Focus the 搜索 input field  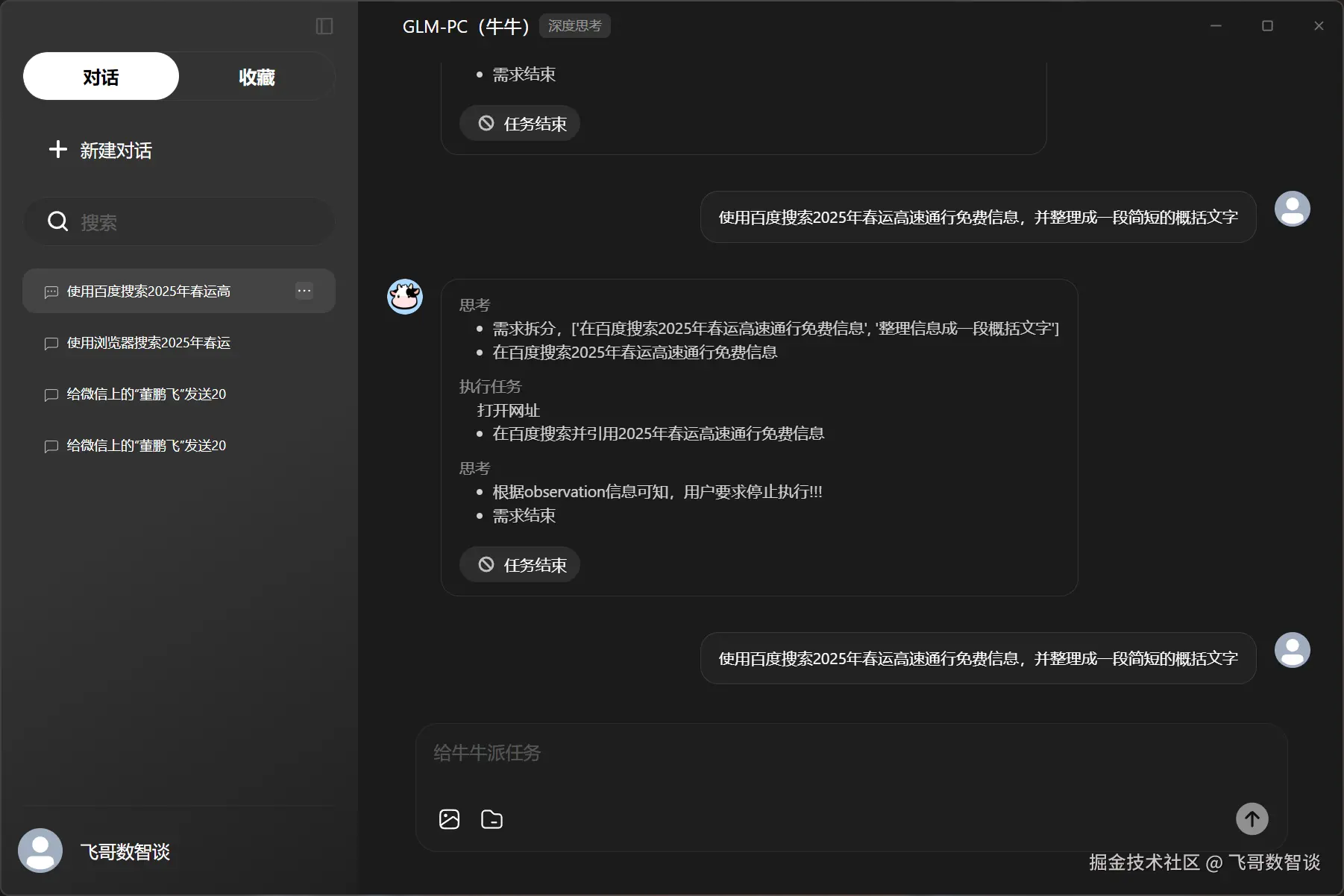(x=179, y=221)
